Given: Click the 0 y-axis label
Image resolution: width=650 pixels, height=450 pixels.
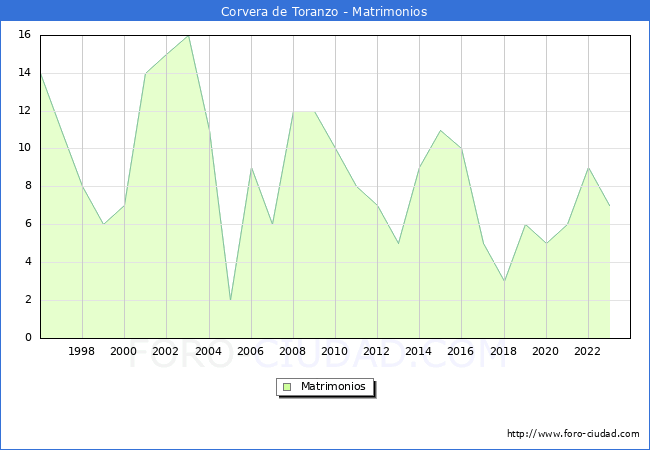Looking at the screenshot, I should click(x=28, y=338).
